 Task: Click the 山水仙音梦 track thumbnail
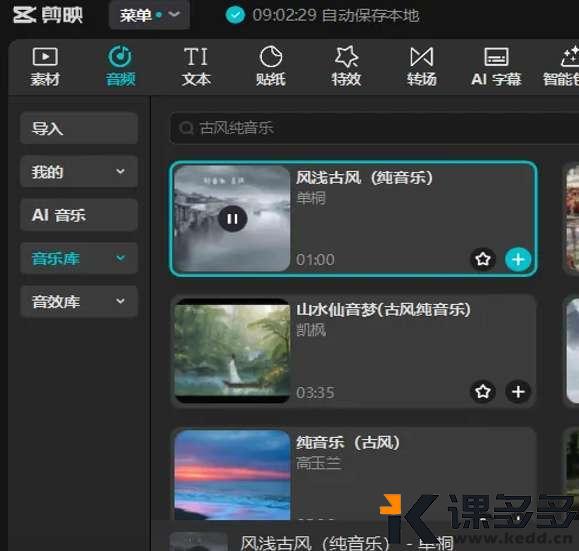click(x=232, y=351)
